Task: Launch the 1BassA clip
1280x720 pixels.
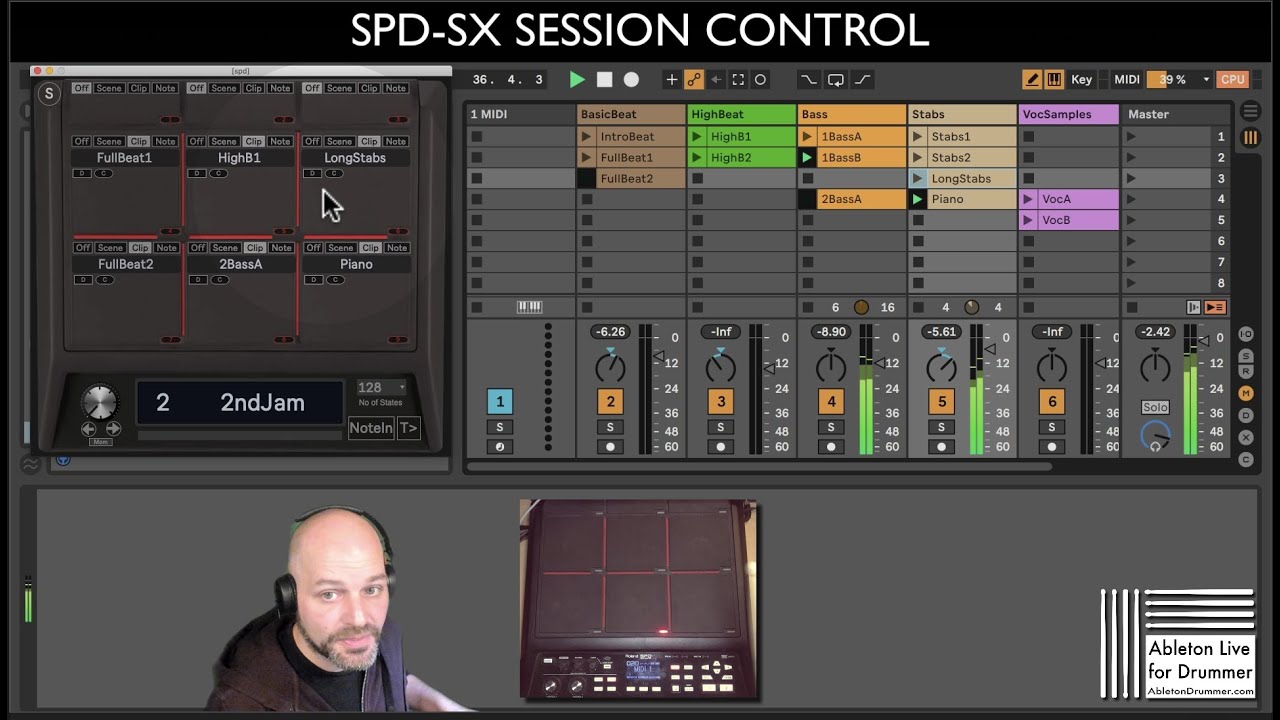Action: tap(807, 136)
